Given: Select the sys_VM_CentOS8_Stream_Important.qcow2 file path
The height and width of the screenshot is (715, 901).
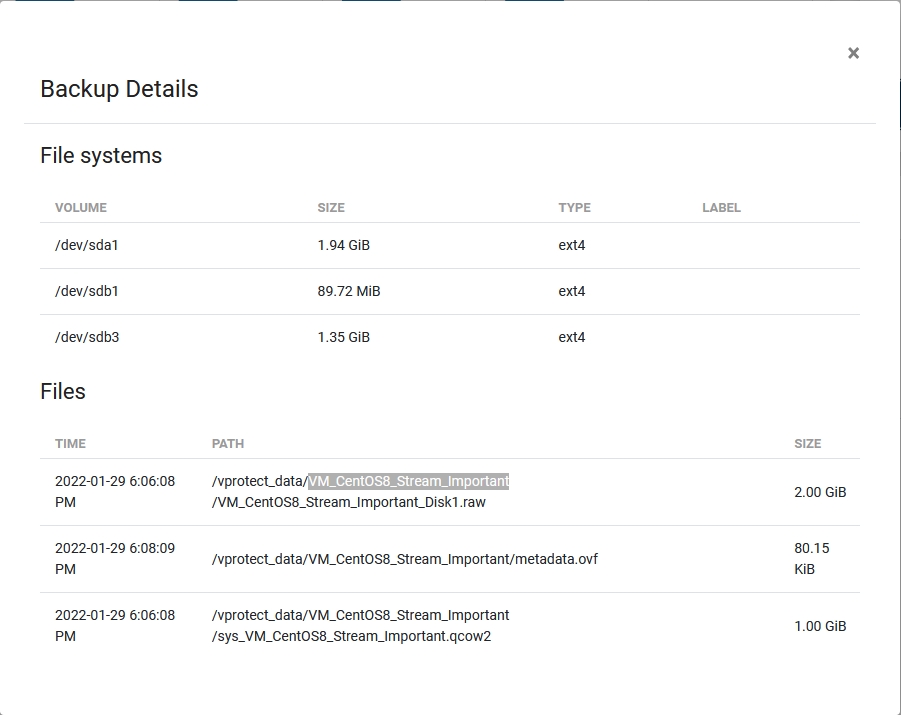Looking at the screenshot, I should pos(352,636).
